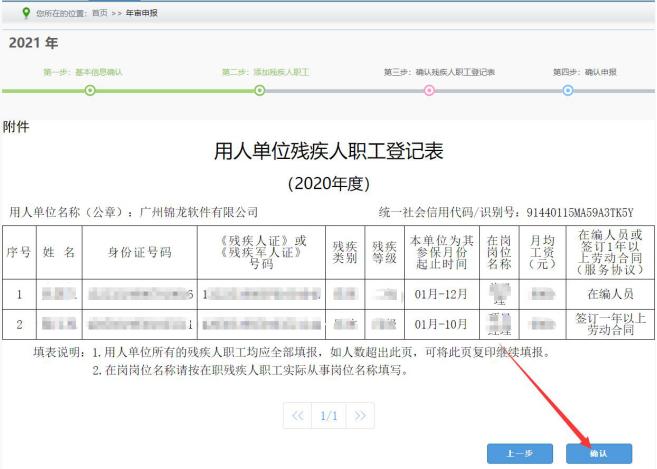Select 第一步：基本信息确认 step label

(83, 72)
